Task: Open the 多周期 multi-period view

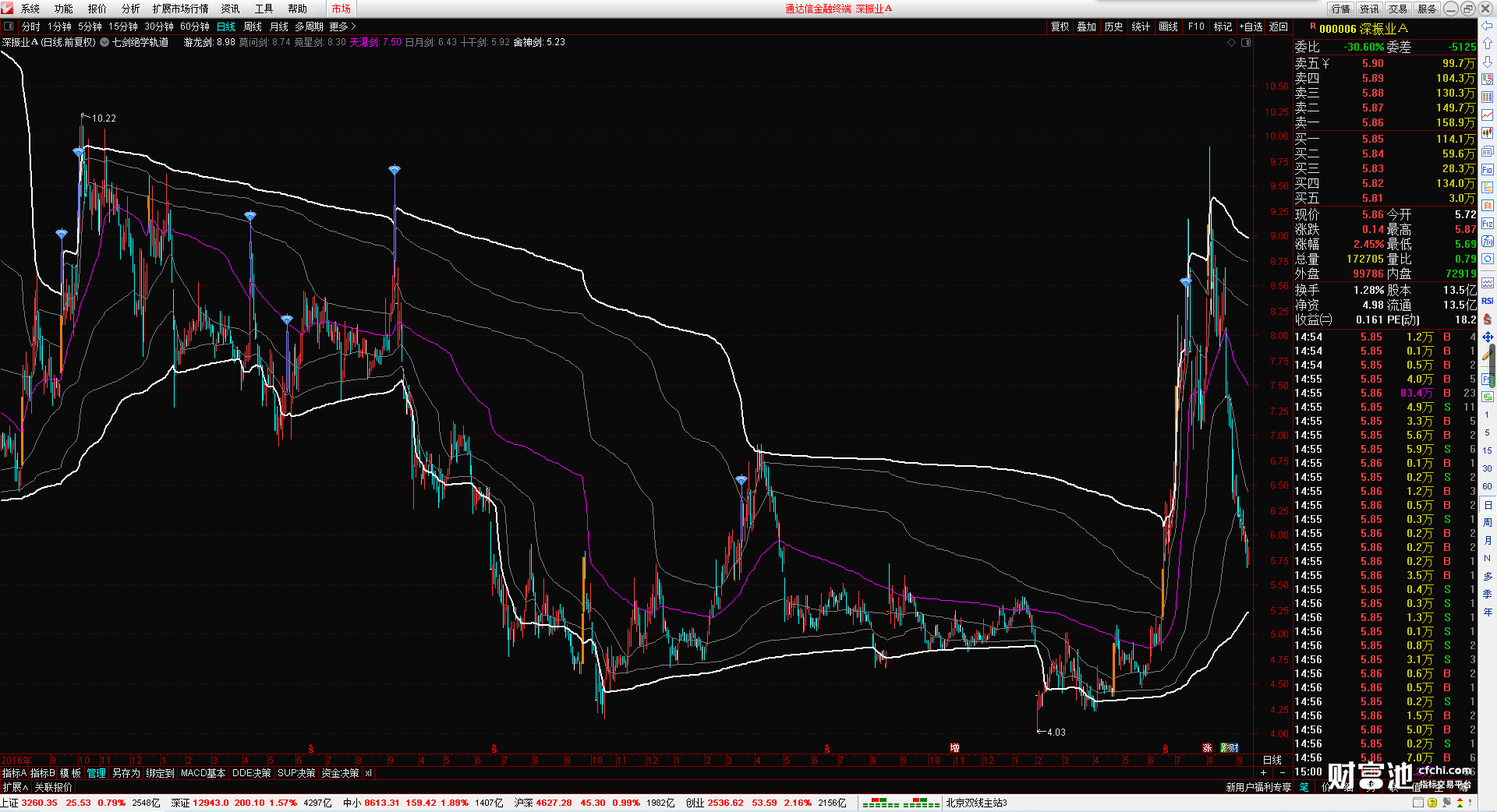Action: [309, 26]
